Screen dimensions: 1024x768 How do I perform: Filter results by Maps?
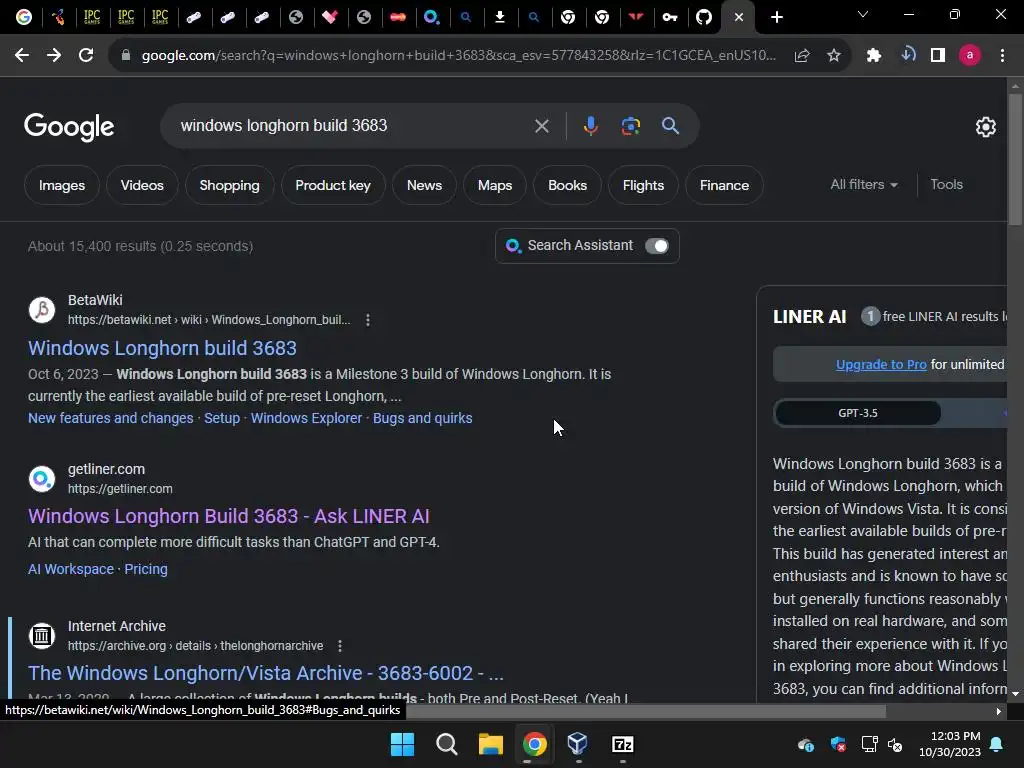click(x=495, y=185)
